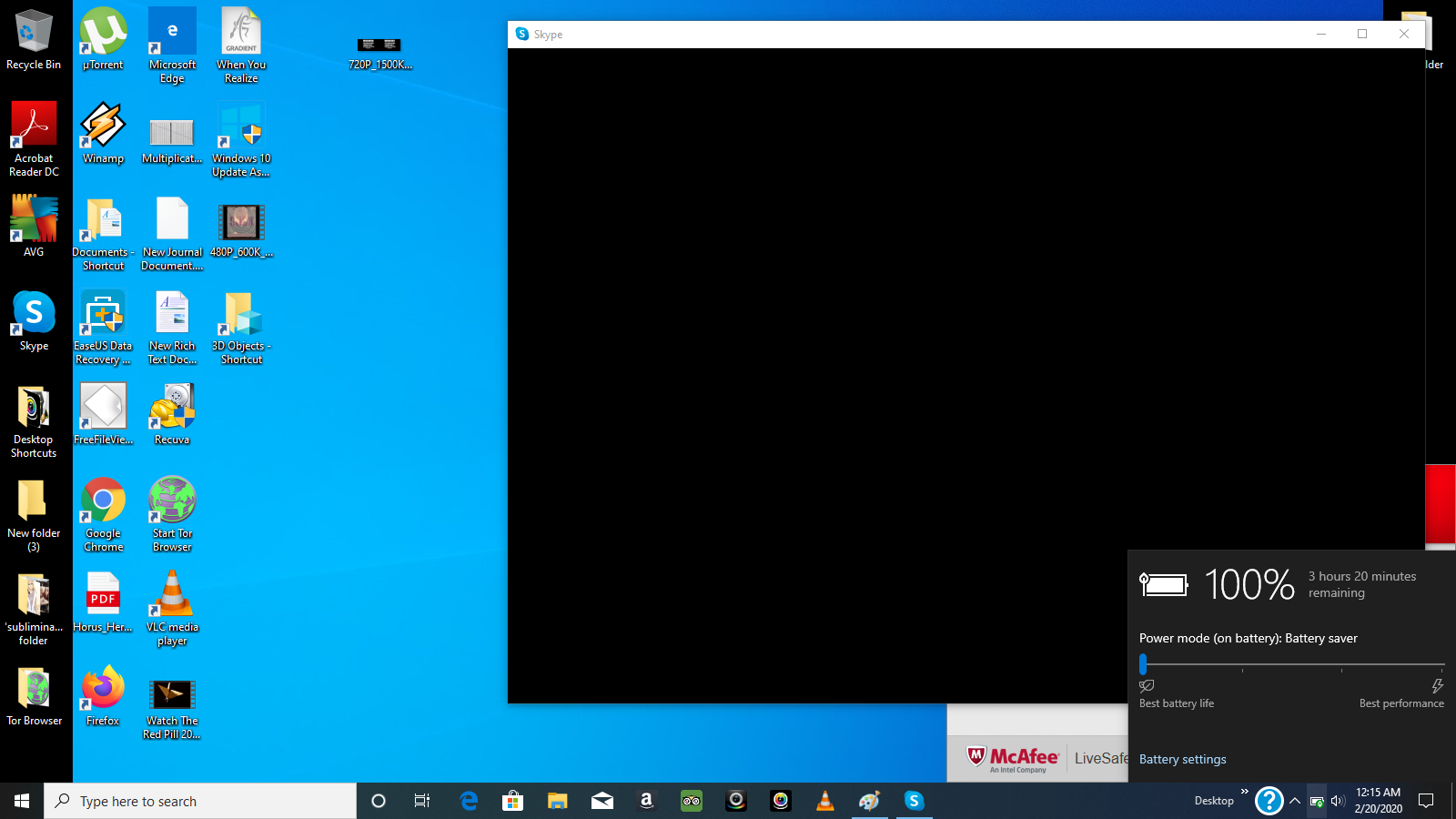
Task: Select the Watch The Red Pill video file
Action: point(172,709)
